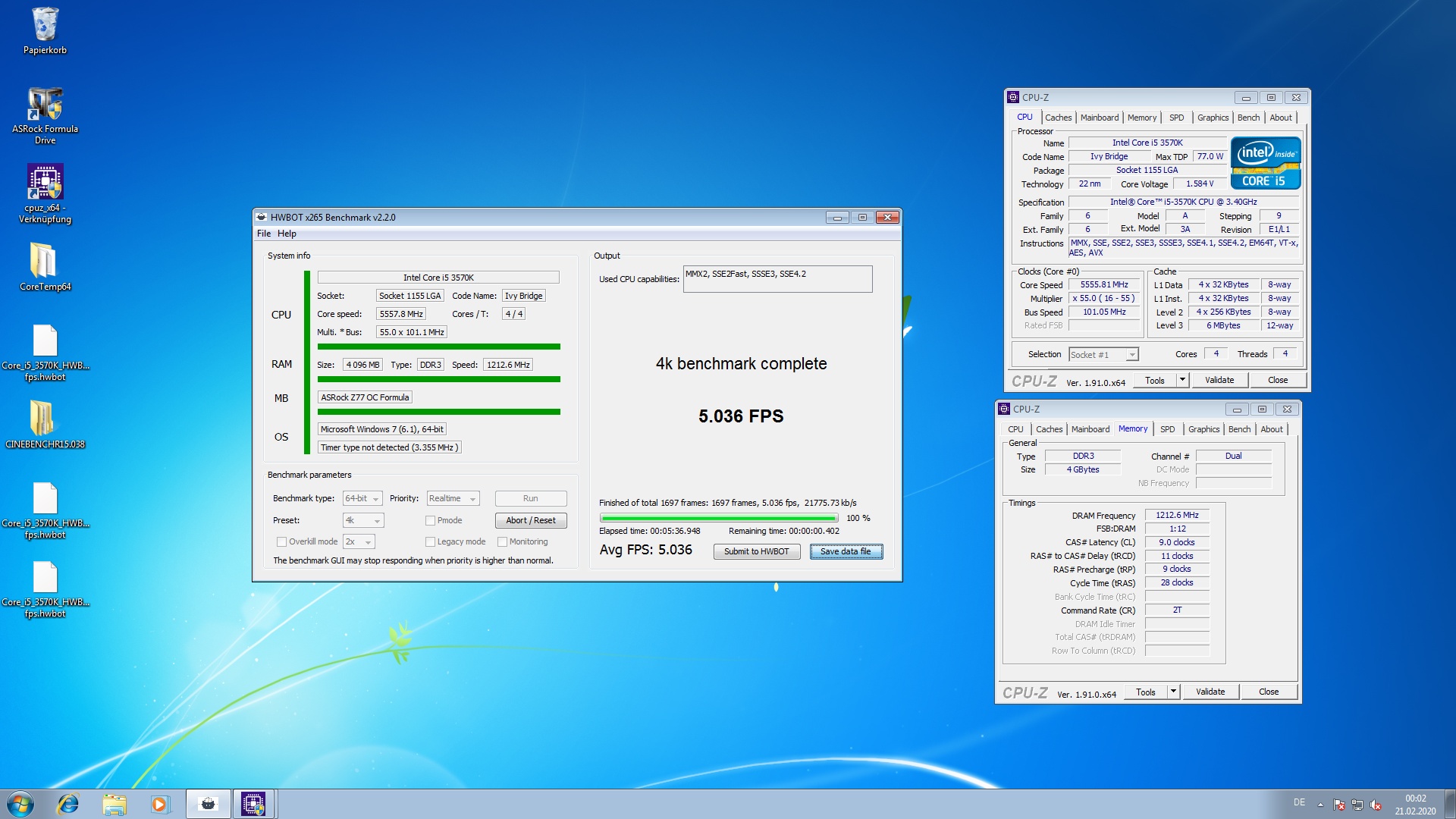Switch to Mainboard tab in upper CPU-Z
The image size is (1456, 819).
click(x=1100, y=118)
